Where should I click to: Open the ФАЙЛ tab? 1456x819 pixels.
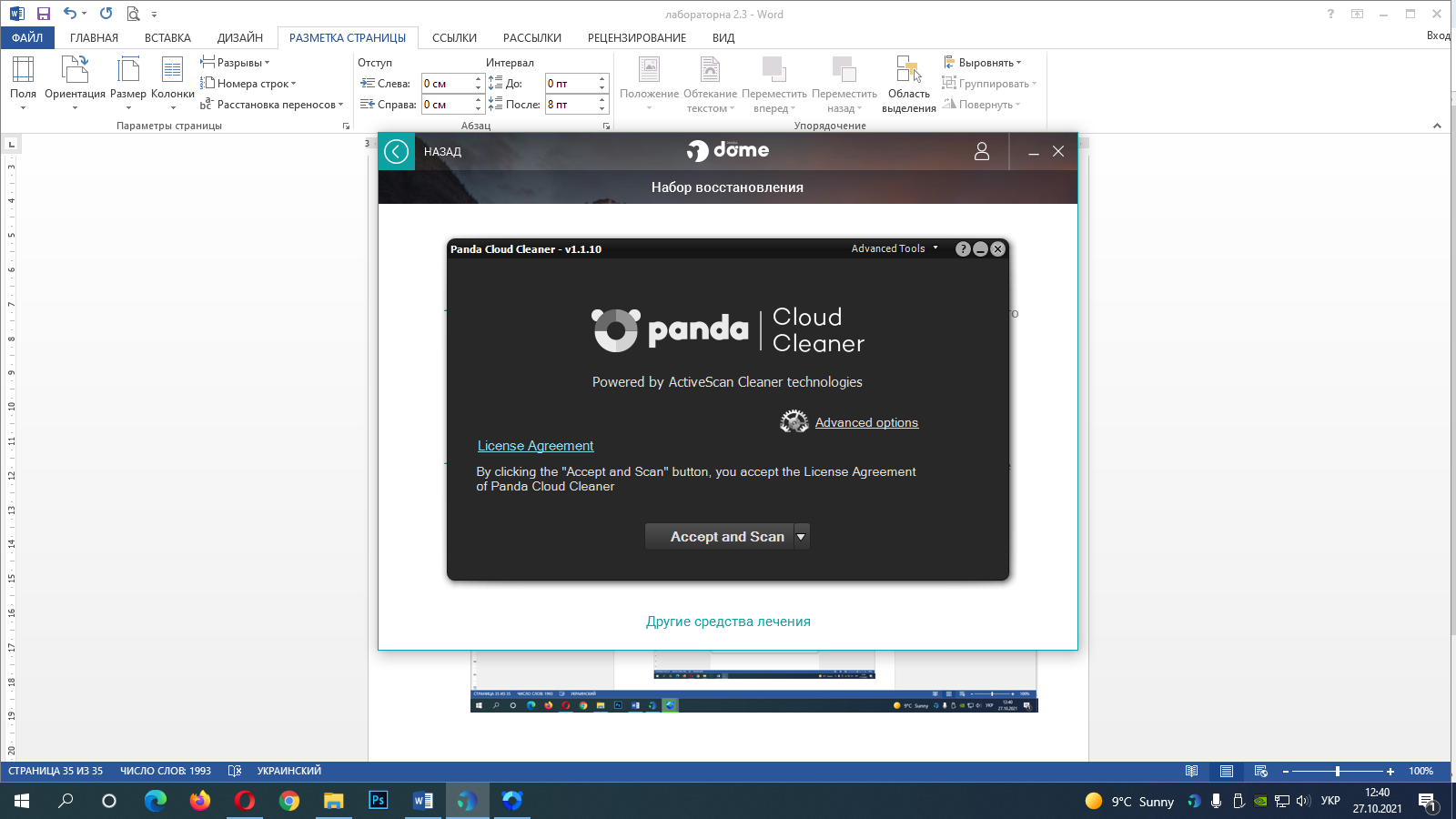[27, 37]
